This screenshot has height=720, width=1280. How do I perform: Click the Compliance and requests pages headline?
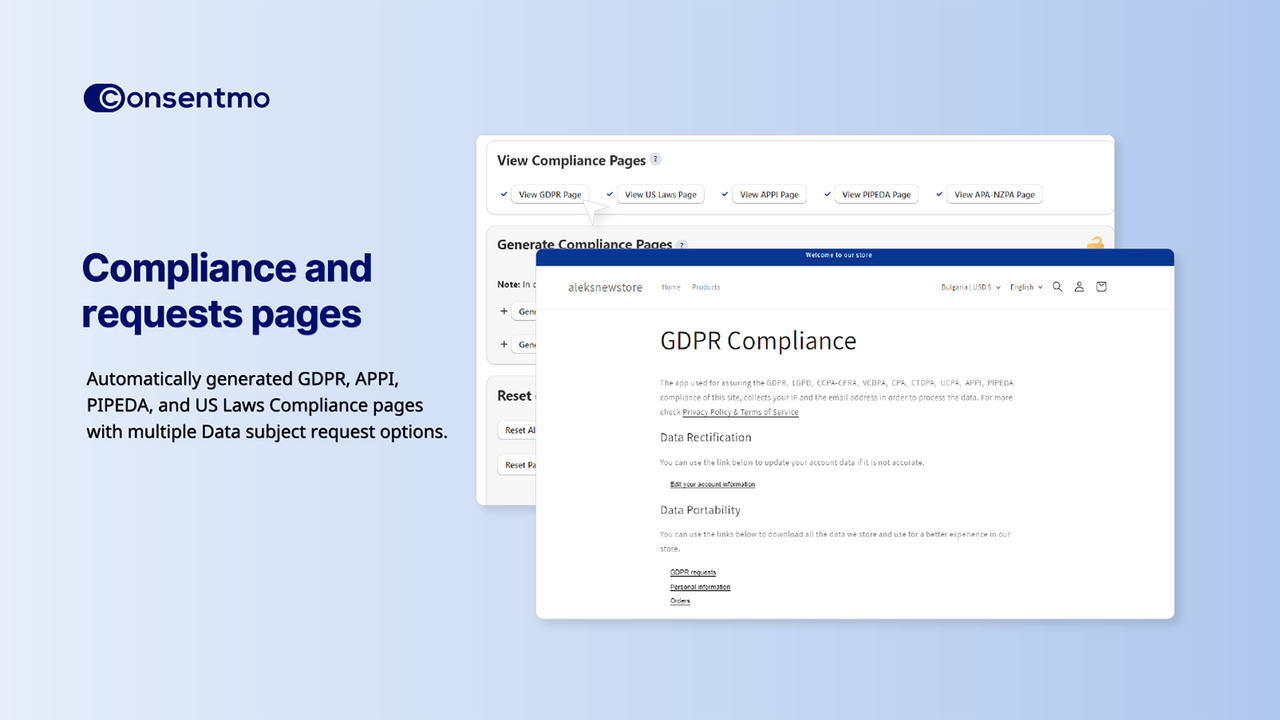pyautogui.click(x=227, y=290)
